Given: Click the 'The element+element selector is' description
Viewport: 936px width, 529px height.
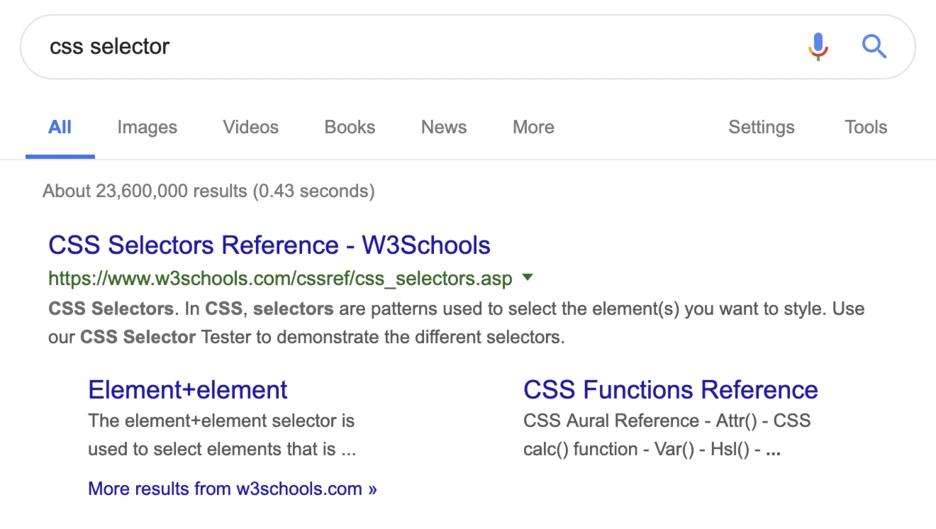Looking at the screenshot, I should tap(221, 421).
